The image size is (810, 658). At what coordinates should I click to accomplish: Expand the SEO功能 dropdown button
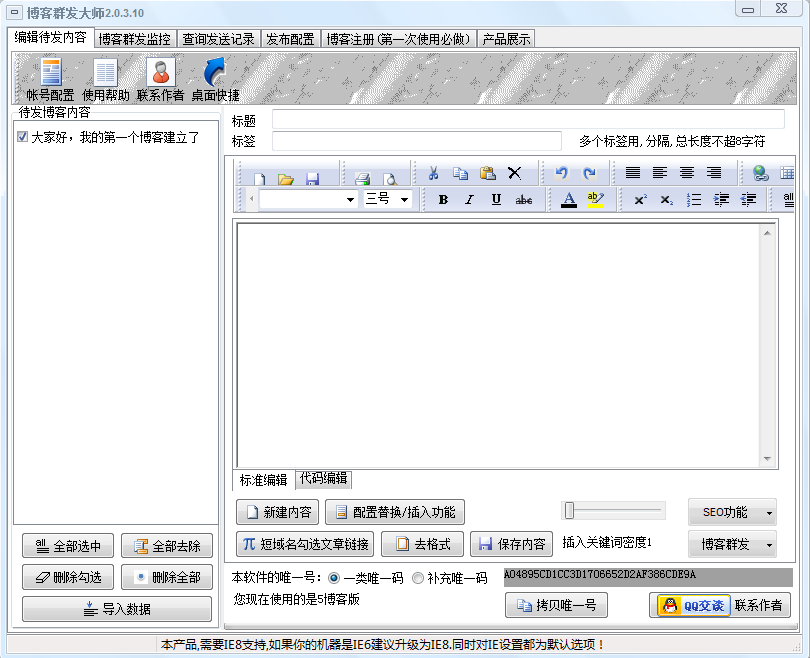[768, 513]
